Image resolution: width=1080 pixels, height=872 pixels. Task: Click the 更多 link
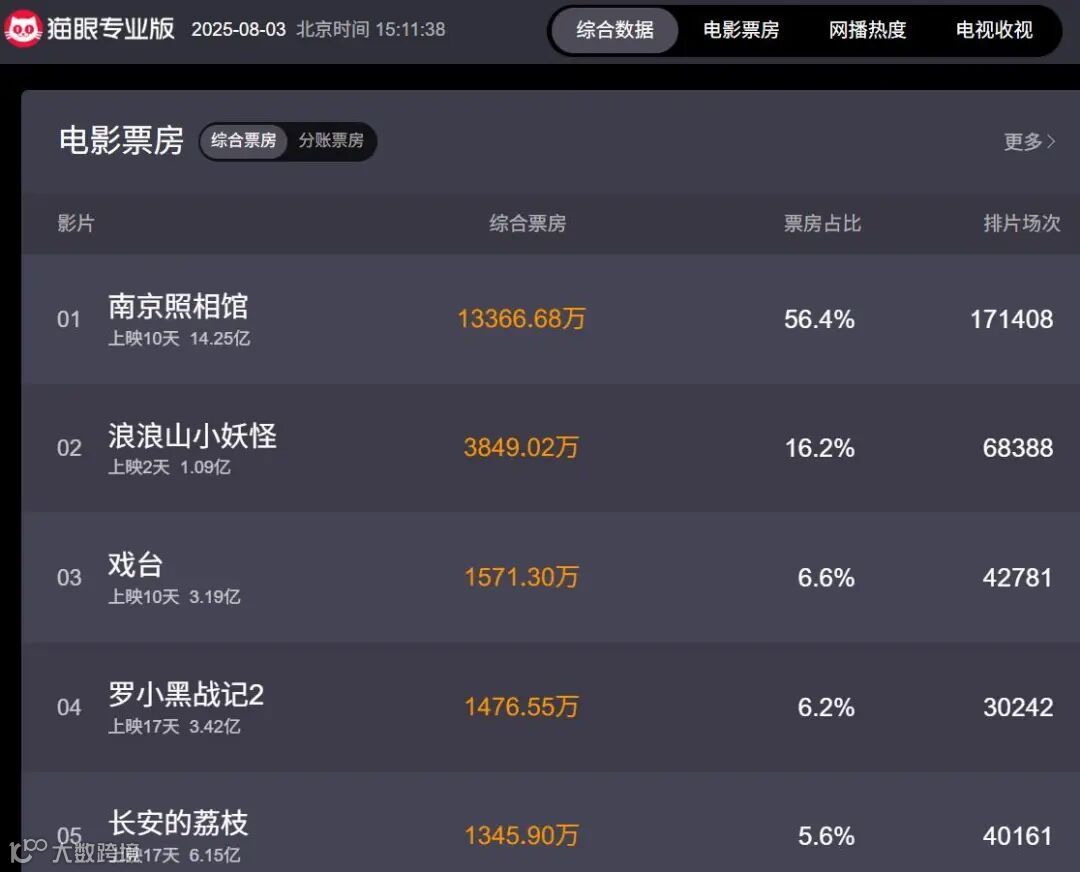[1023, 142]
